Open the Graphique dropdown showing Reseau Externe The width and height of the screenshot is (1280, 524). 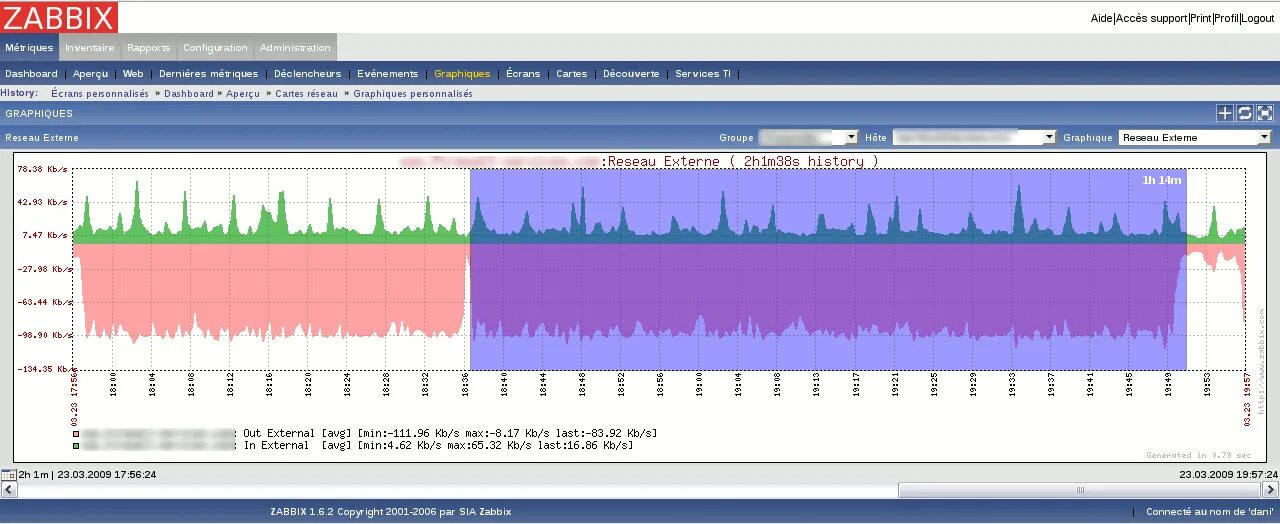1195,137
